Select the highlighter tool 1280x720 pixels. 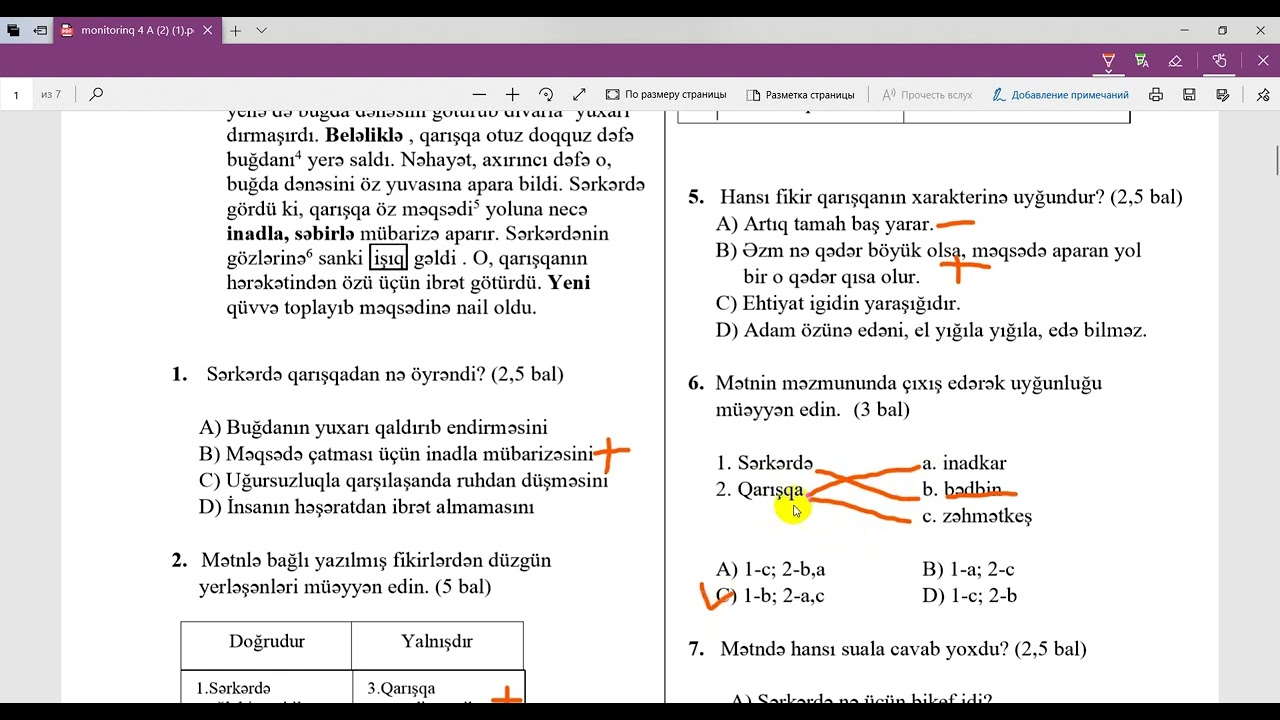tap(1142, 61)
